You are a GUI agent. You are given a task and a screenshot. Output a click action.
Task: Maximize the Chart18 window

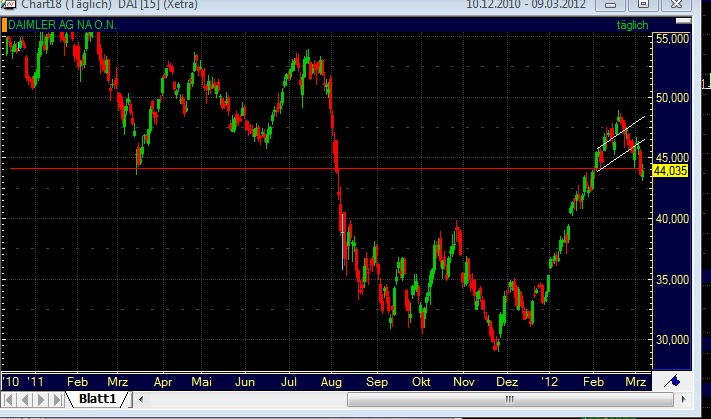click(643, 5)
